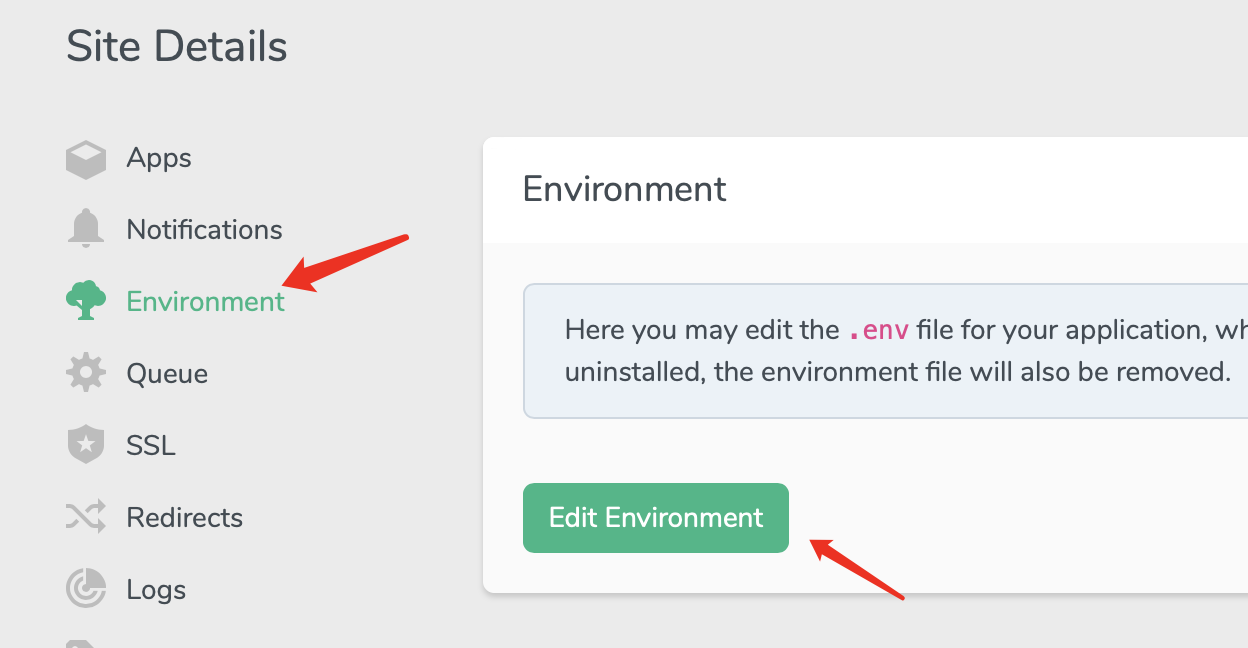Click the SSL shield icon
Screen dimensions: 1248x648
(86, 445)
